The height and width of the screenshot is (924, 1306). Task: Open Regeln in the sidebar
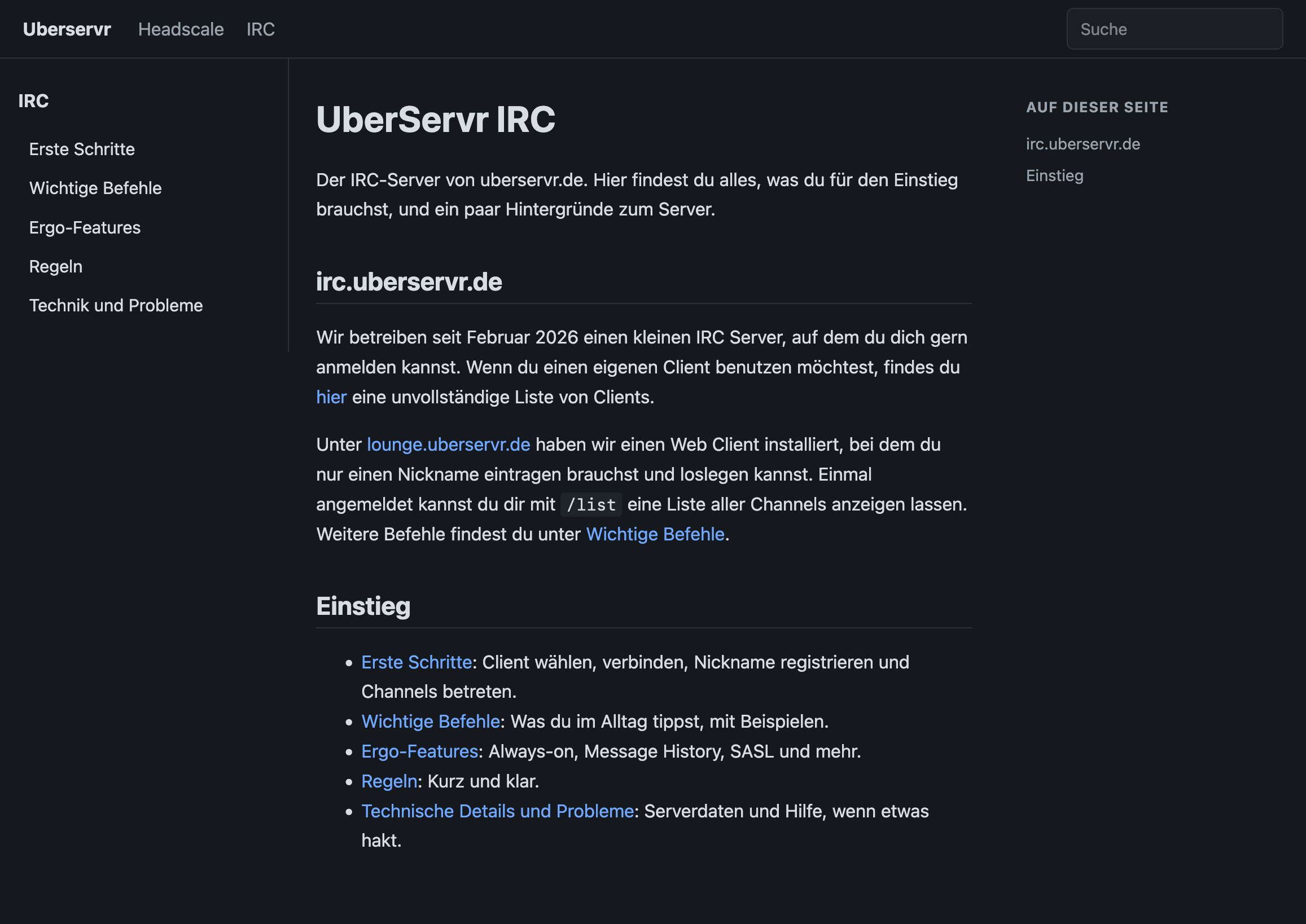tap(56, 266)
